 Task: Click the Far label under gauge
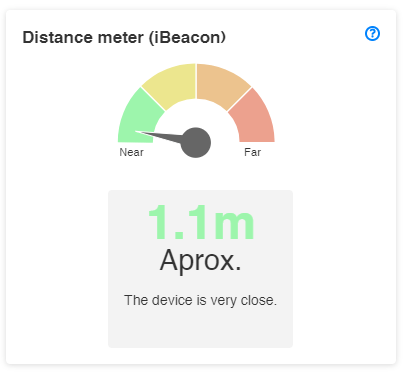252,152
